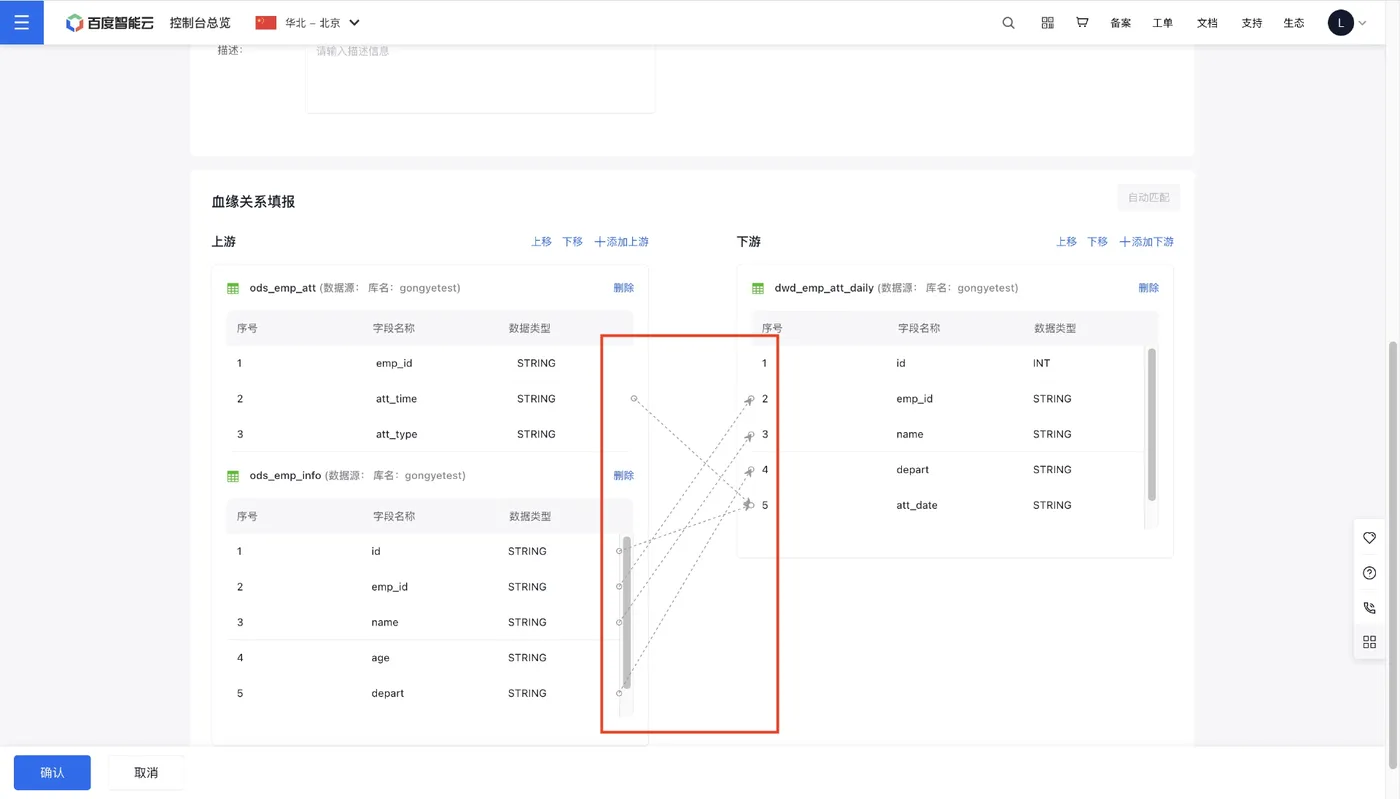This screenshot has width=1400, height=799.
Task: Click the ods_emp_att table name
Action: (x=283, y=288)
